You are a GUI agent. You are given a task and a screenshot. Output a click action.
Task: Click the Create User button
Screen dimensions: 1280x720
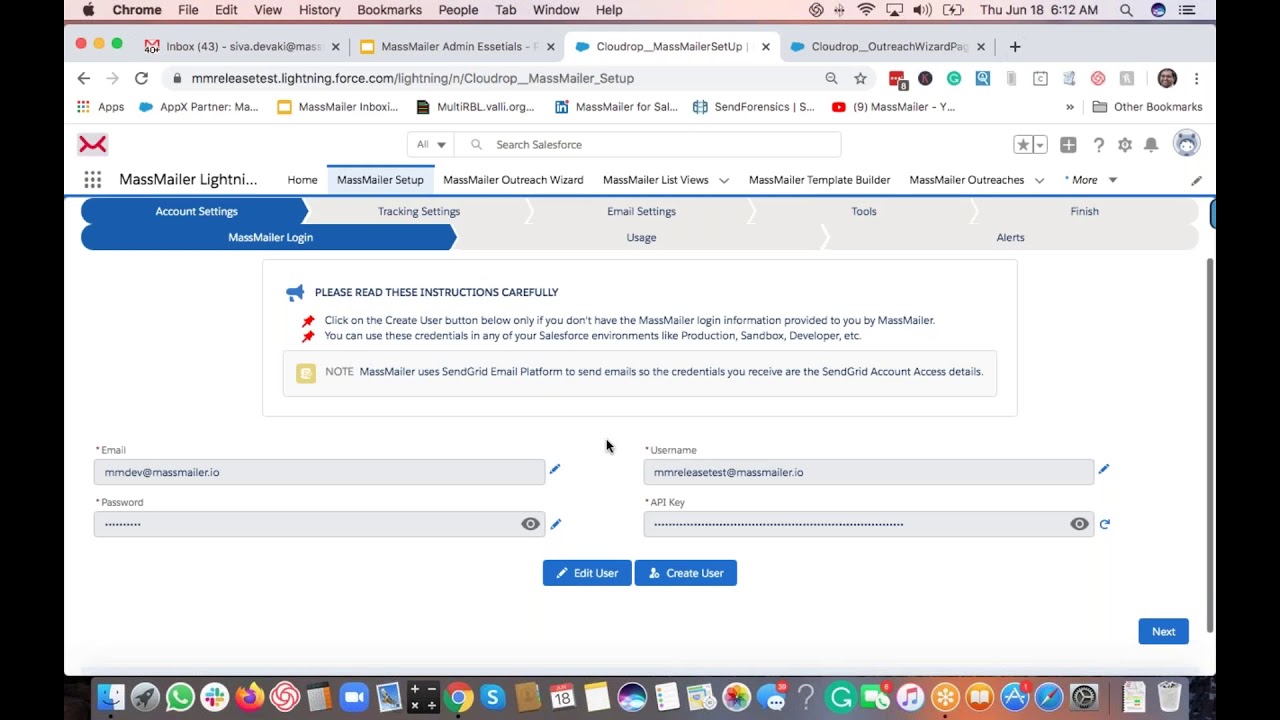[685, 573]
